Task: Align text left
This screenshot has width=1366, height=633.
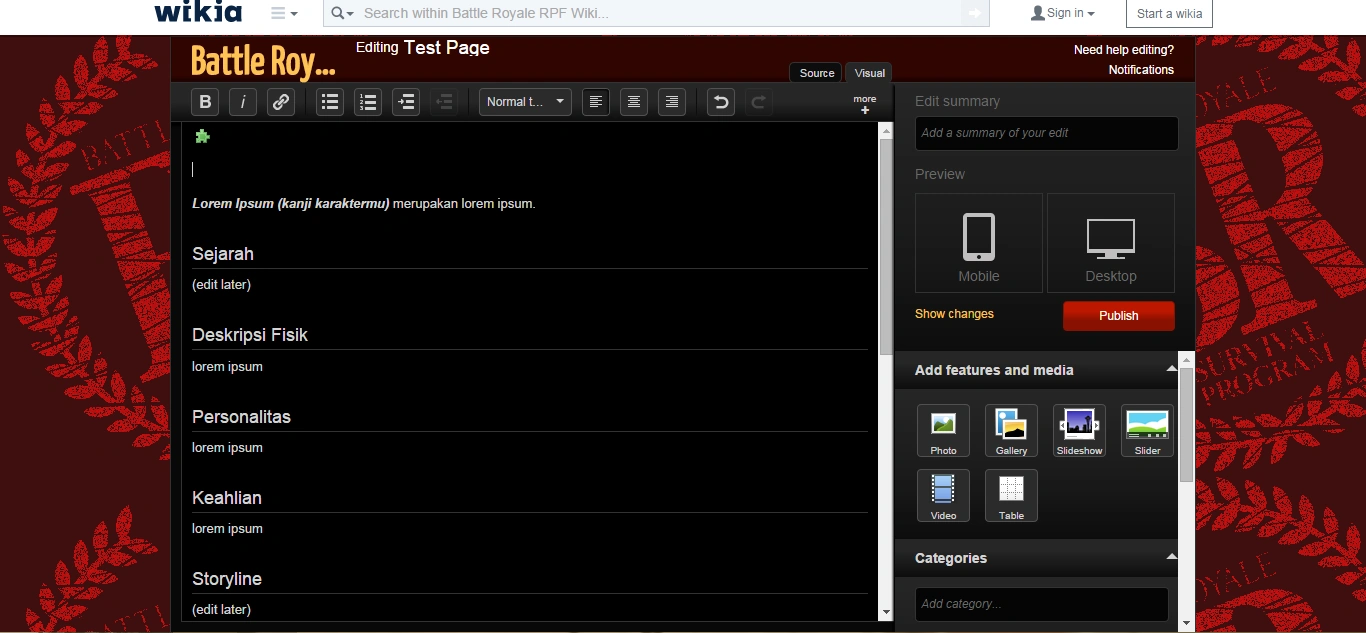Action: tap(596, 102)
